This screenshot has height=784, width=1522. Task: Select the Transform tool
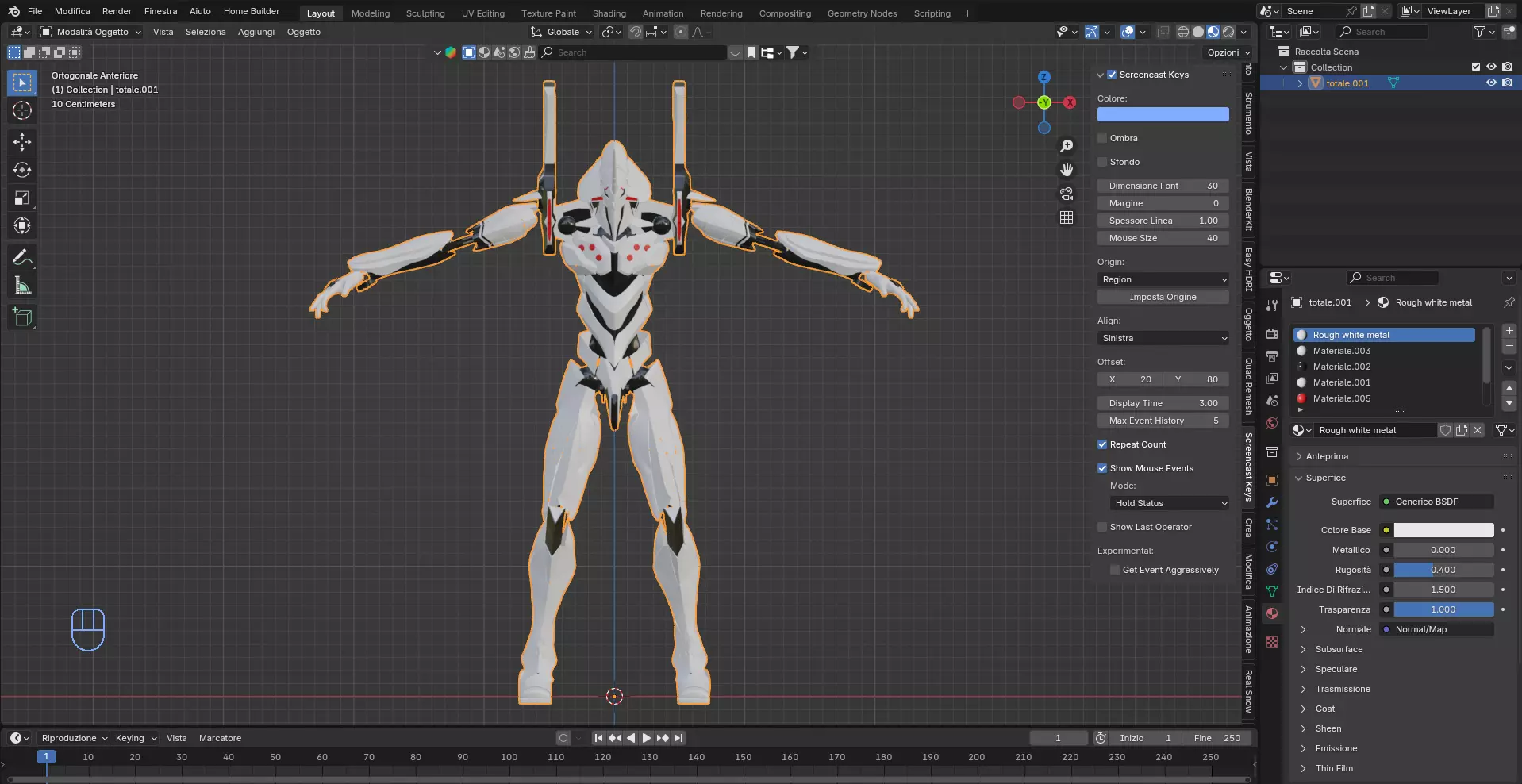pos(22,225)
